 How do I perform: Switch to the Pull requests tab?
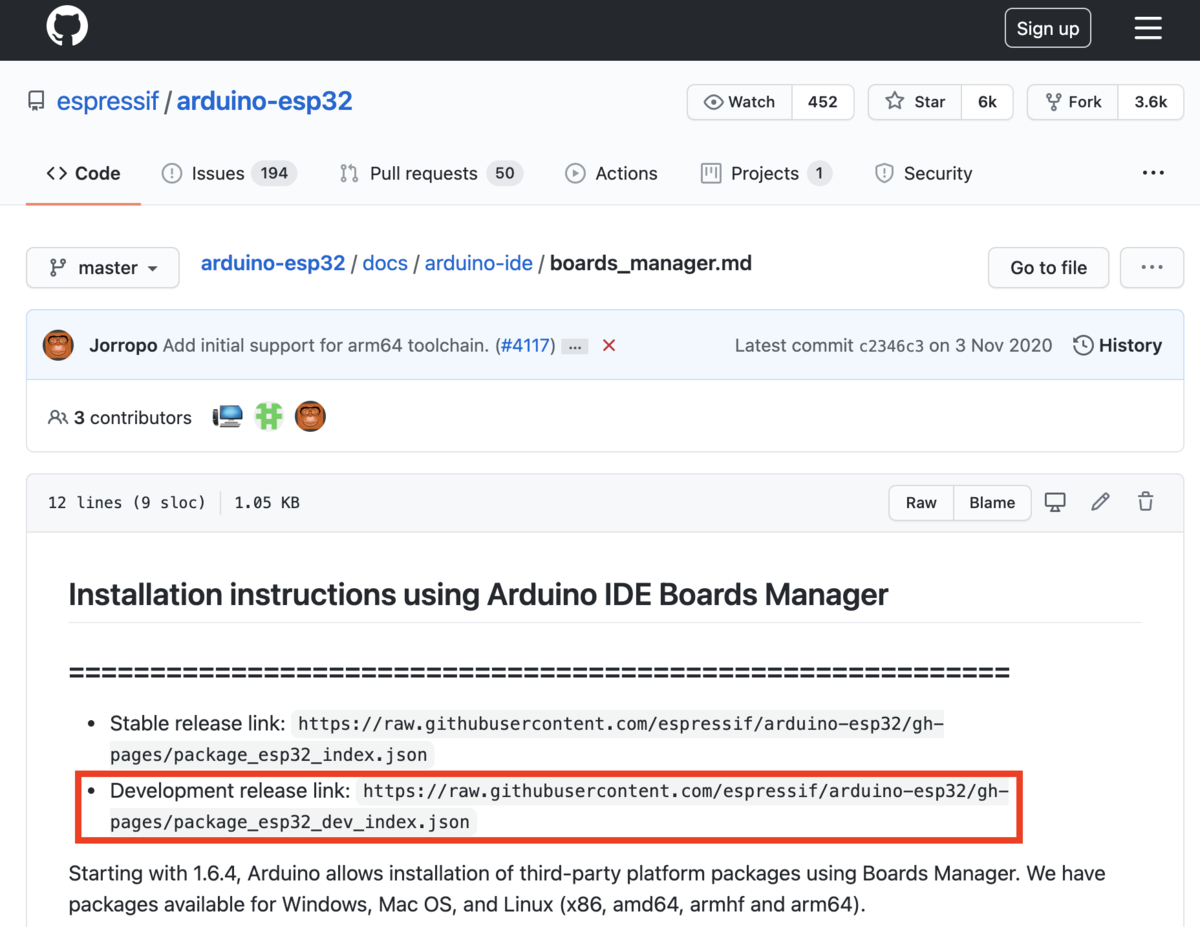click(431, 173)
